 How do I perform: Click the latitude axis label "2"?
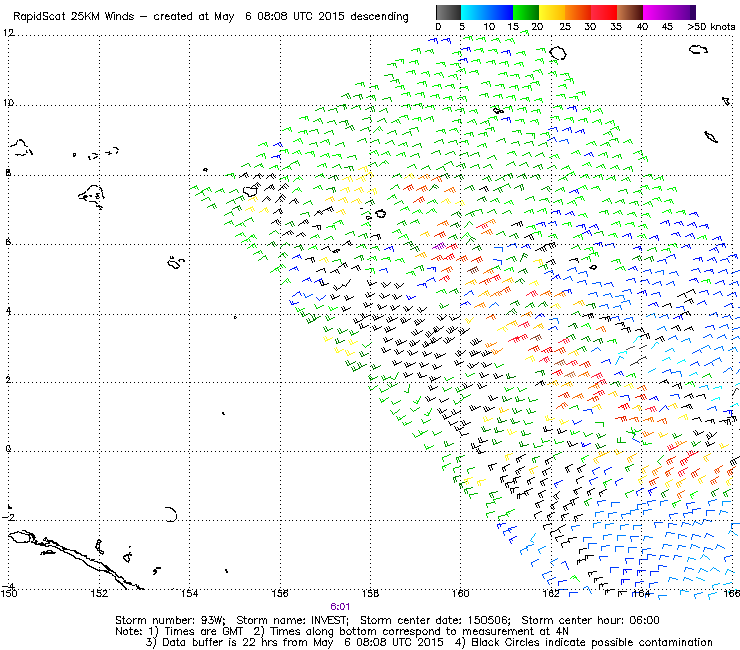pos(8,380)
